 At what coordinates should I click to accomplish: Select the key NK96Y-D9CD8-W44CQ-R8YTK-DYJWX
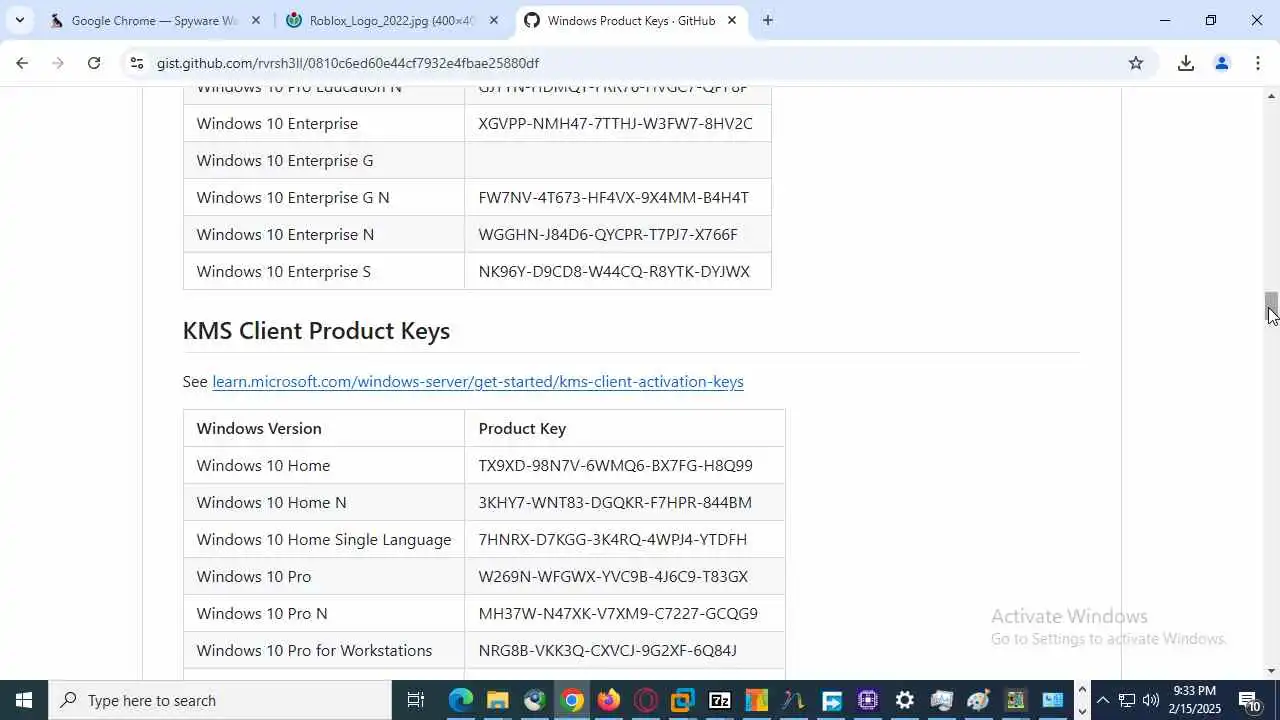614,271
